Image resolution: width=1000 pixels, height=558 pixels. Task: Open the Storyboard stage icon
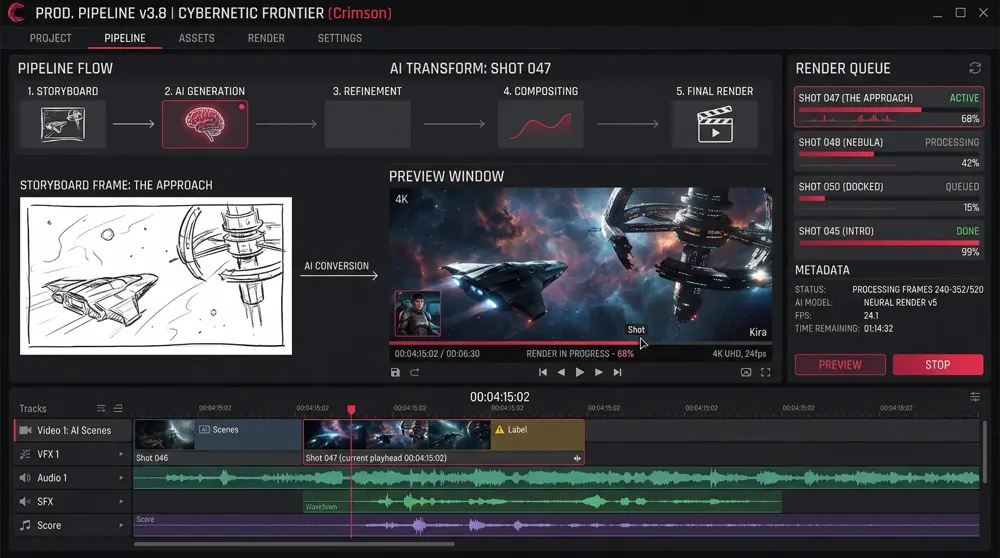[x=62, y=124]
